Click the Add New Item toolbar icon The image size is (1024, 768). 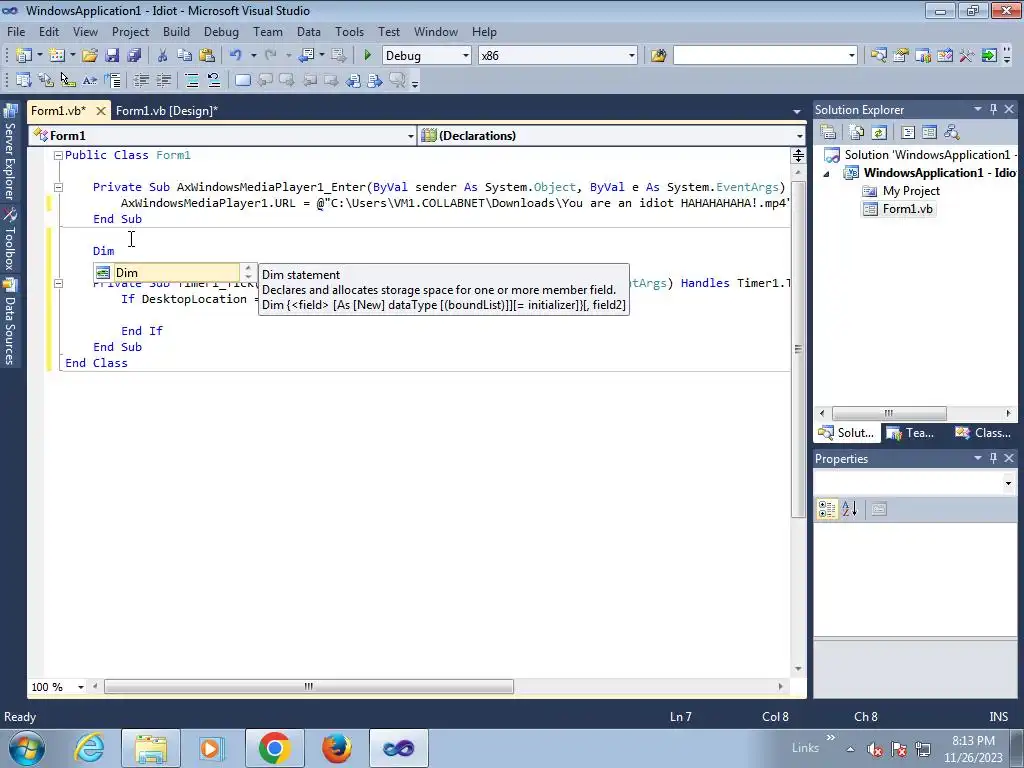tap(57, 56)
